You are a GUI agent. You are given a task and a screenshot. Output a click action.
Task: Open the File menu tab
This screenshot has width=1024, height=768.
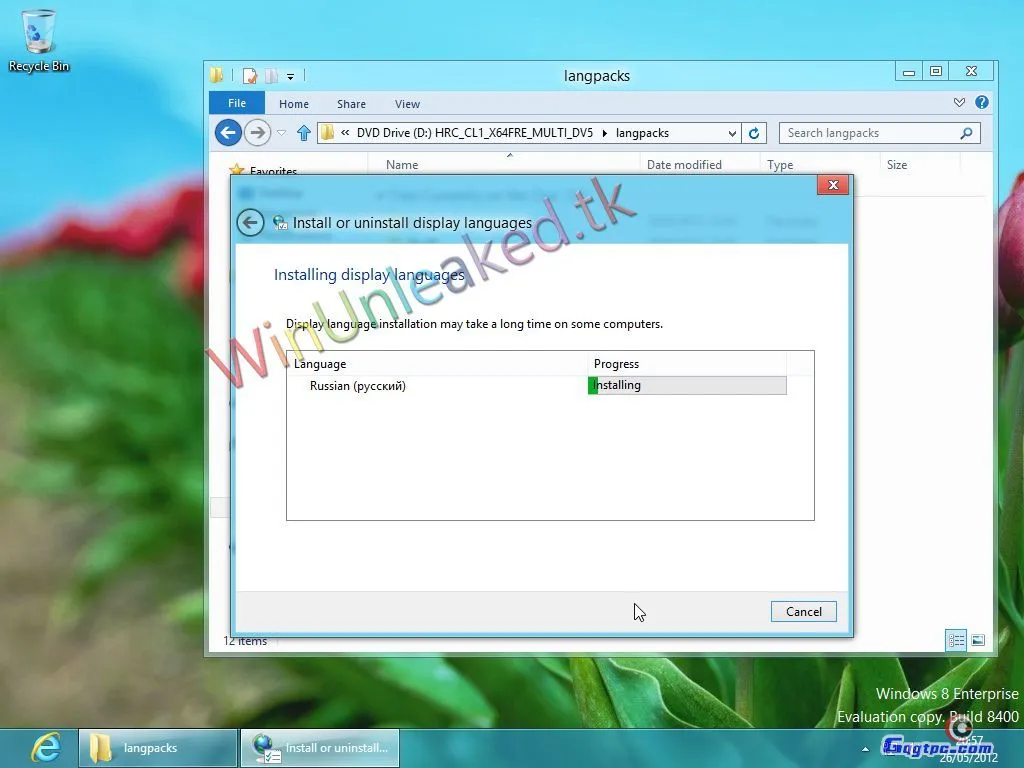(x=237, y=103)
